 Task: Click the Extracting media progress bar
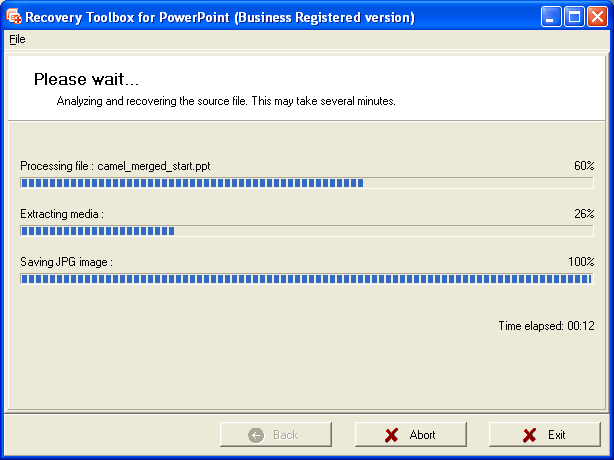307,231
